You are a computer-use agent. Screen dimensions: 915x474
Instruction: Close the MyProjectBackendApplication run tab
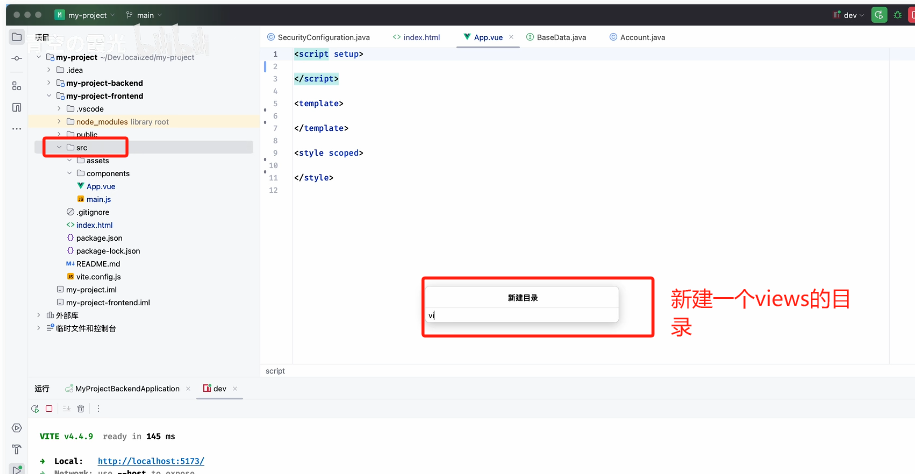click(188, 388)
